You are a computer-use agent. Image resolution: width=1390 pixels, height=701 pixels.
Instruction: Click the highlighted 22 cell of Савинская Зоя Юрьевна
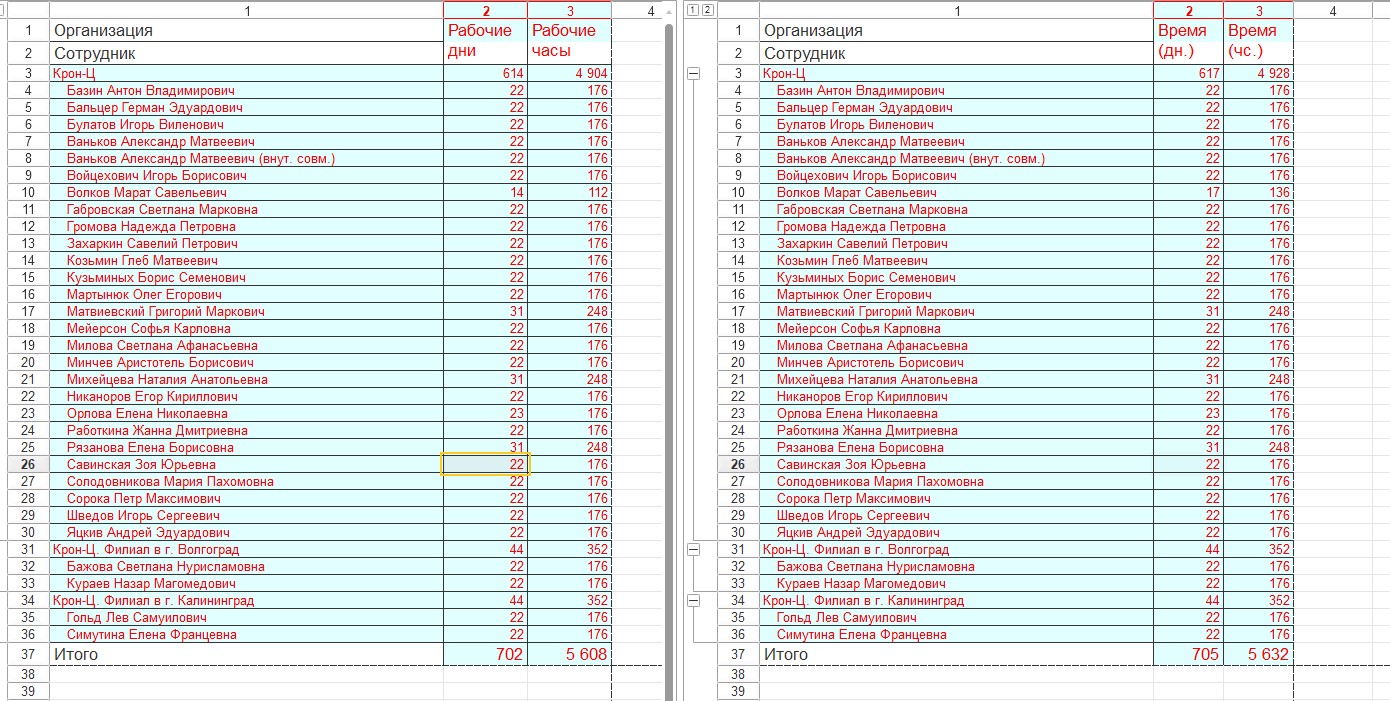click(x=485, y=464)
